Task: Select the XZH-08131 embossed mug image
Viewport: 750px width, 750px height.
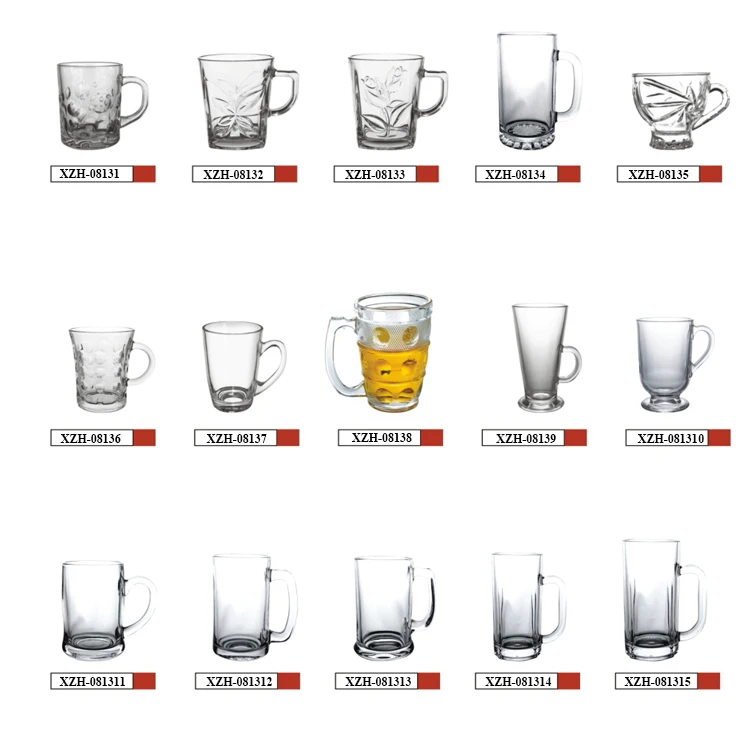Action: point(102,105)
